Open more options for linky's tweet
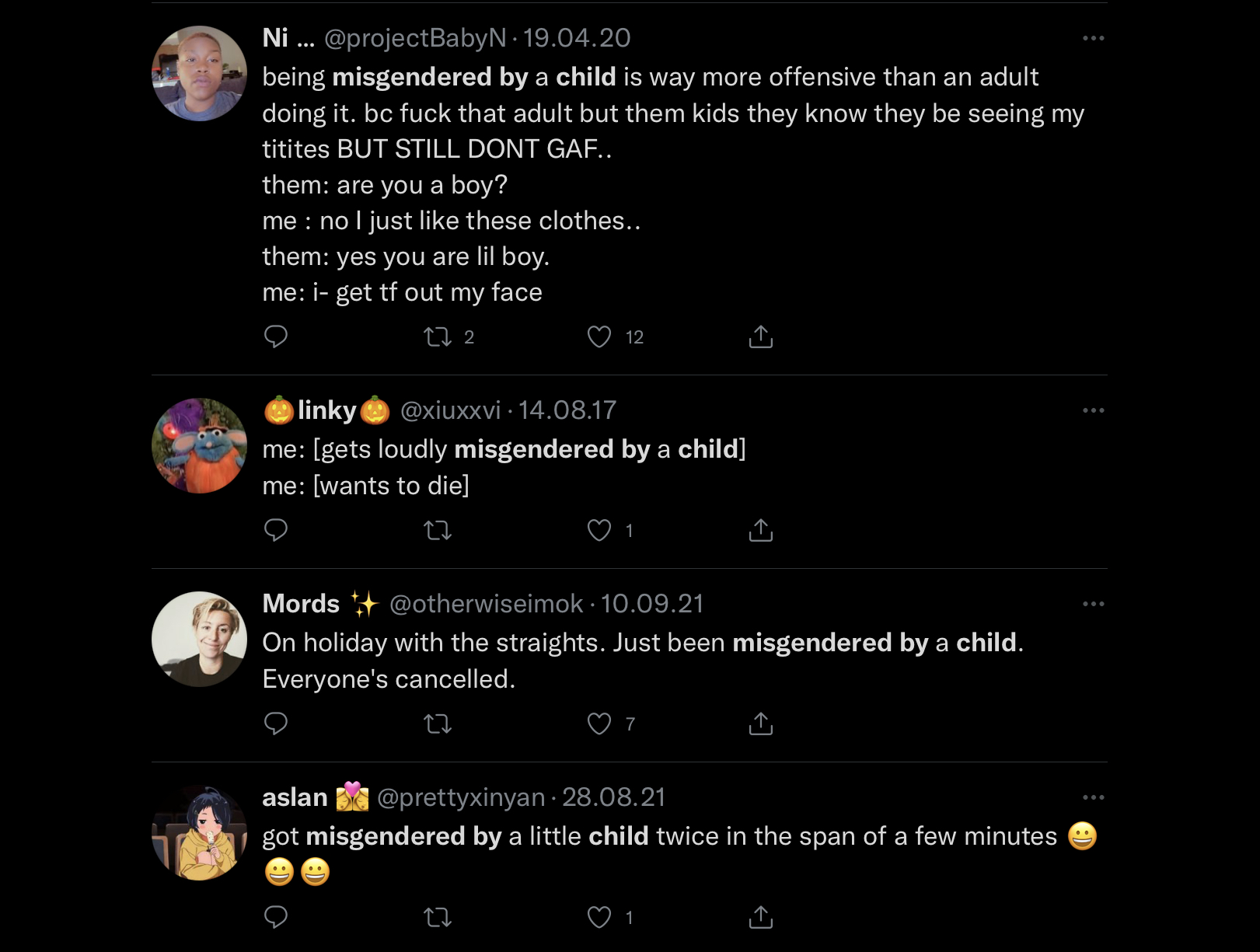1260x952 pixels. (x=1094, y=410)
